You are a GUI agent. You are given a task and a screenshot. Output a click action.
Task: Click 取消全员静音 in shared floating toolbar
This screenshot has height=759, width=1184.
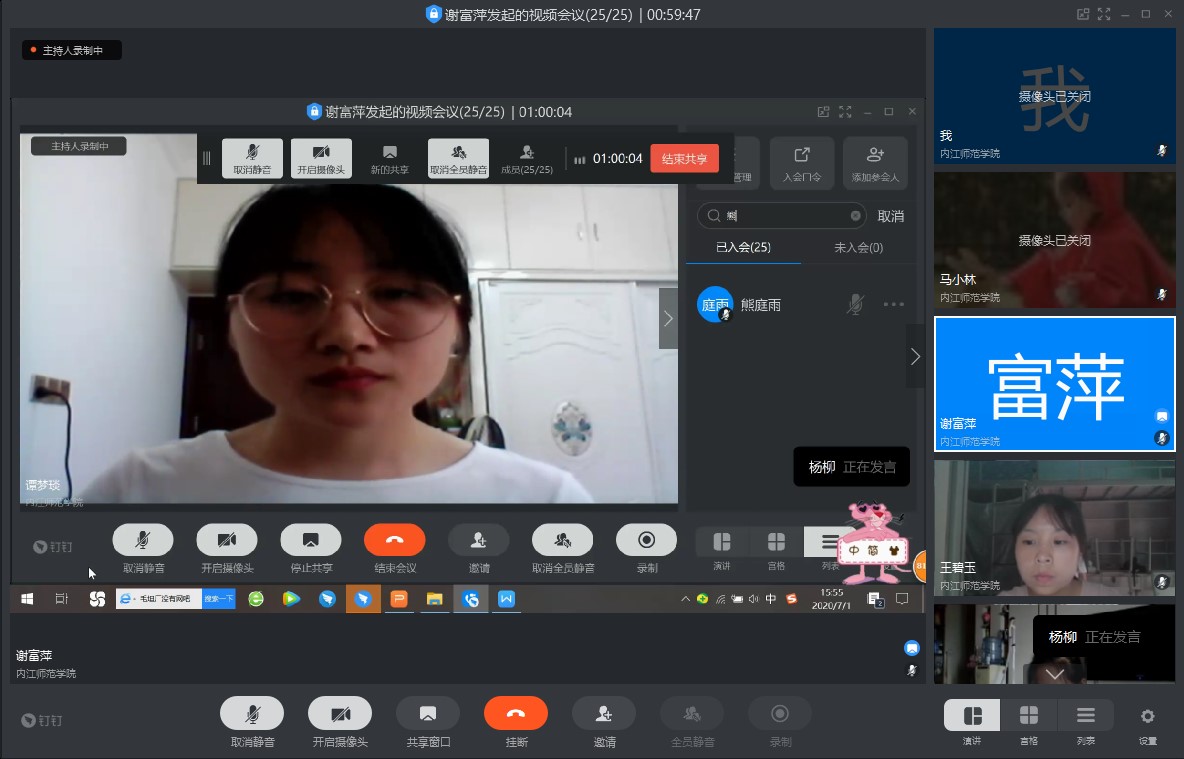coord(458,159)
